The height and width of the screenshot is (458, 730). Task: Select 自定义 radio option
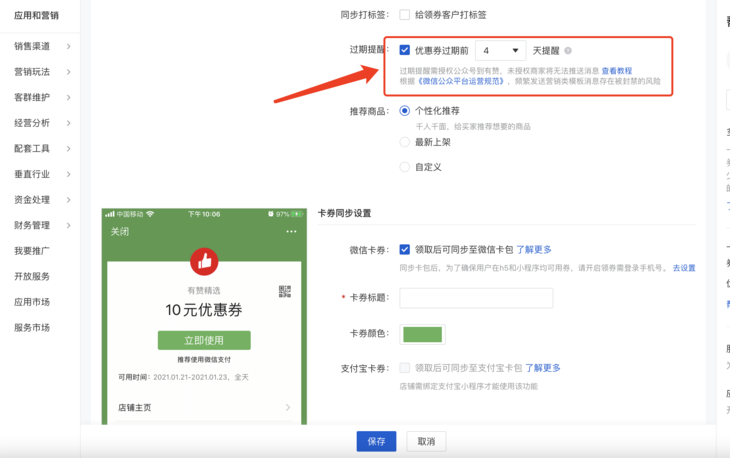coord(405,167)
